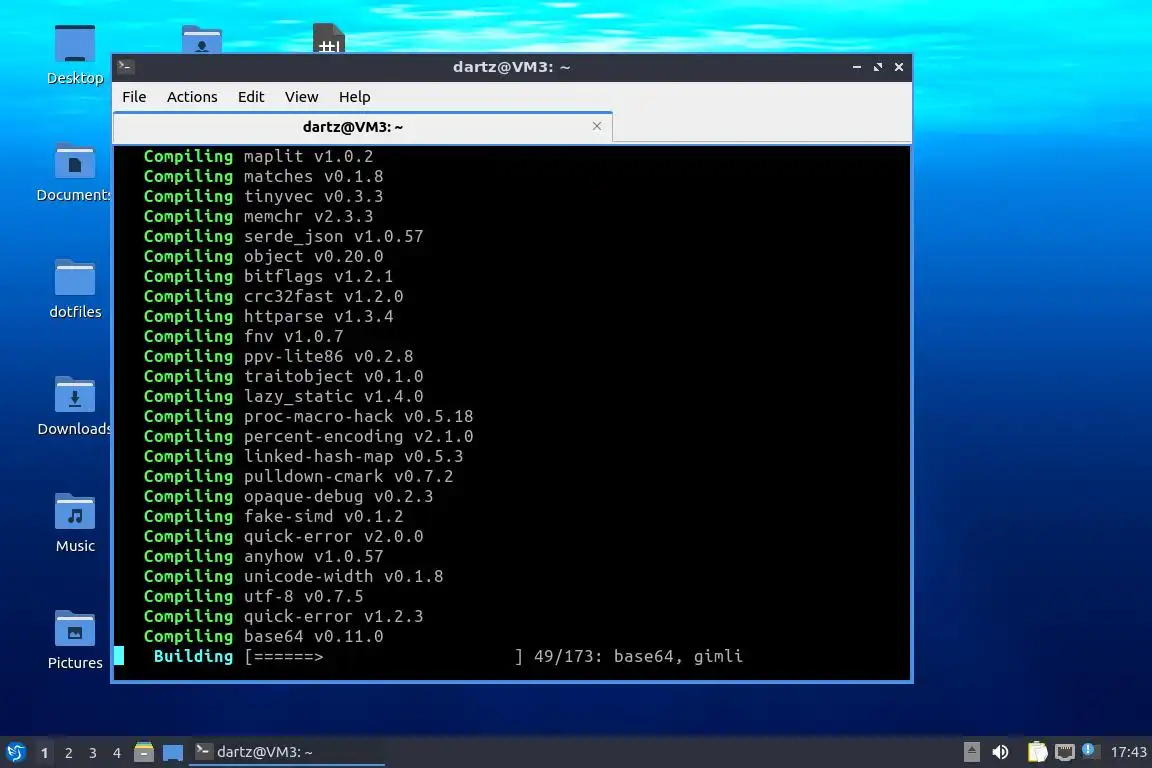The height and width of the screenshot is (768, 1152).
Task: Switch to workspace 3
Action: click(93, 753)
